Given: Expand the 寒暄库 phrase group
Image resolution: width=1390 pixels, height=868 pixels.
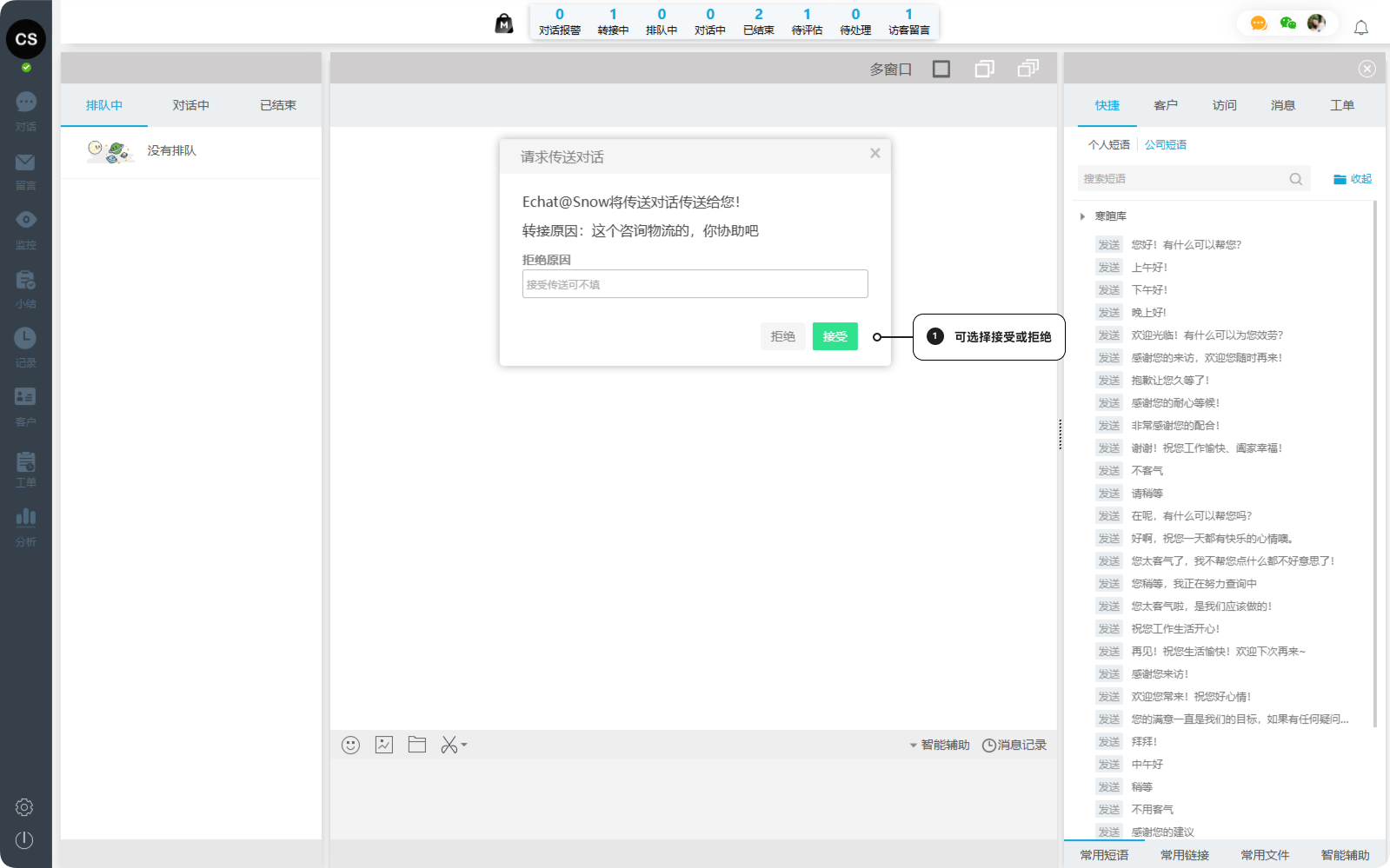Looking at the screenshot, I should tap(1082, 216).
